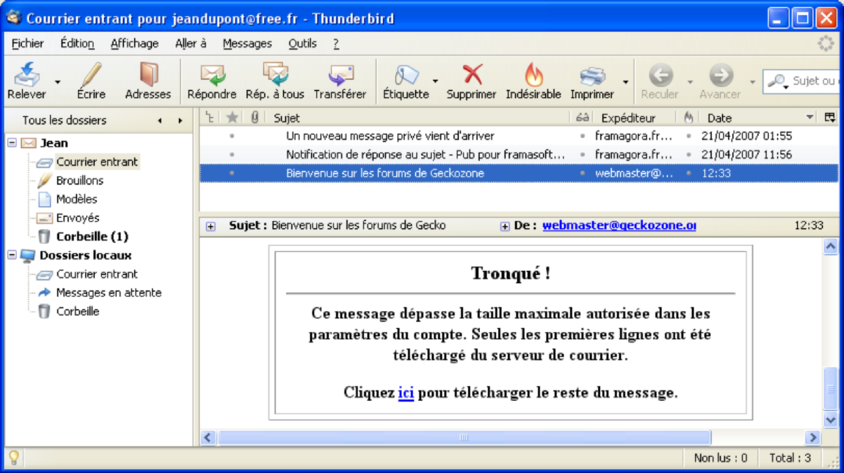Toggle read status dot of first message

[x=582, y=136]
